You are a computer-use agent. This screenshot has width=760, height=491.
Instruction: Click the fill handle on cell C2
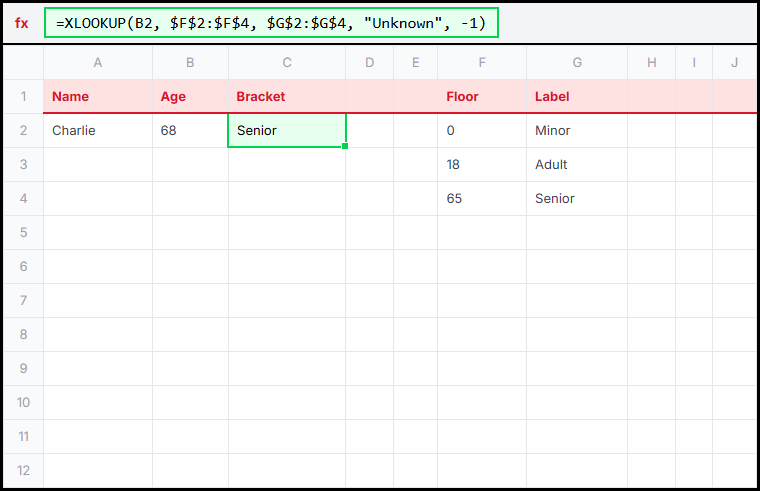coord(346,147)
